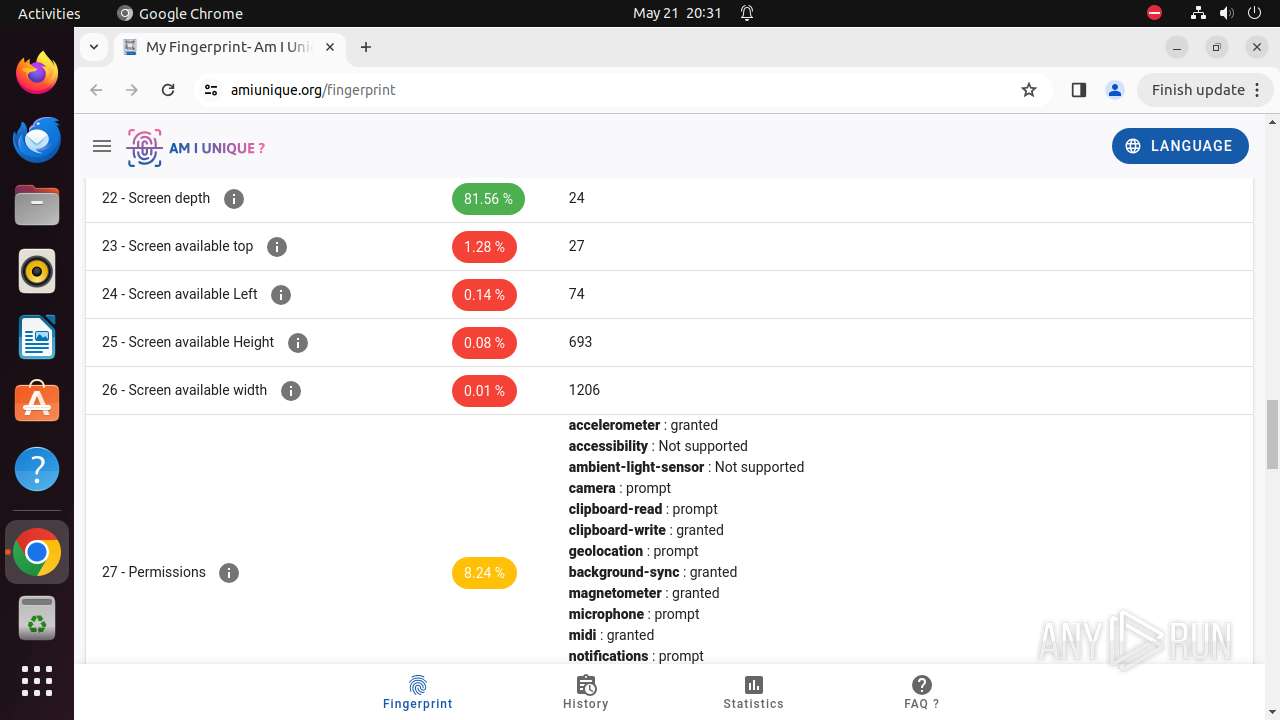This screenshot has height=720, width=1280.
Task: Show info for Screen depth attribute
Action: click(x=234, y=199)
